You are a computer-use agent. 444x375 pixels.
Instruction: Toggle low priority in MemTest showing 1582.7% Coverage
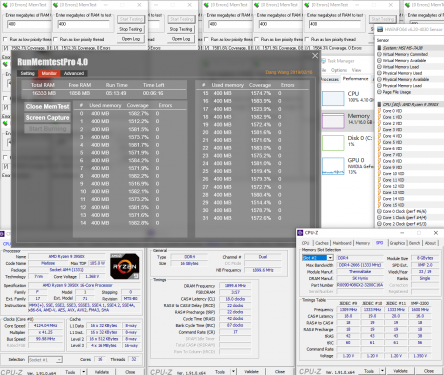pos(5,39)
